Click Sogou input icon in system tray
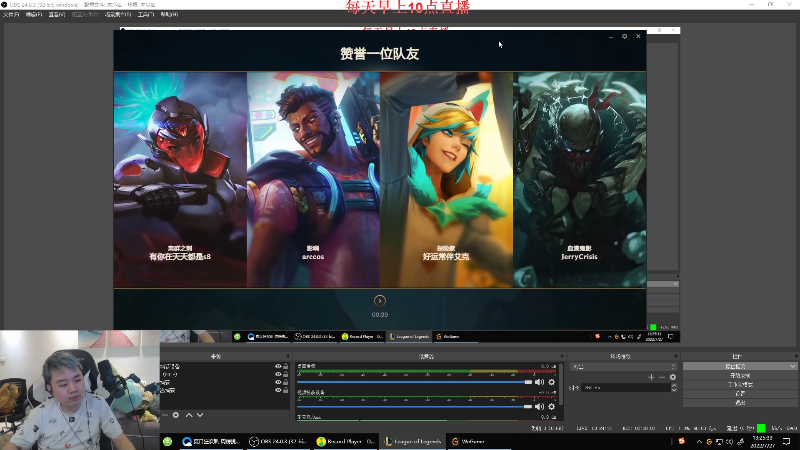 click(681, 441)
